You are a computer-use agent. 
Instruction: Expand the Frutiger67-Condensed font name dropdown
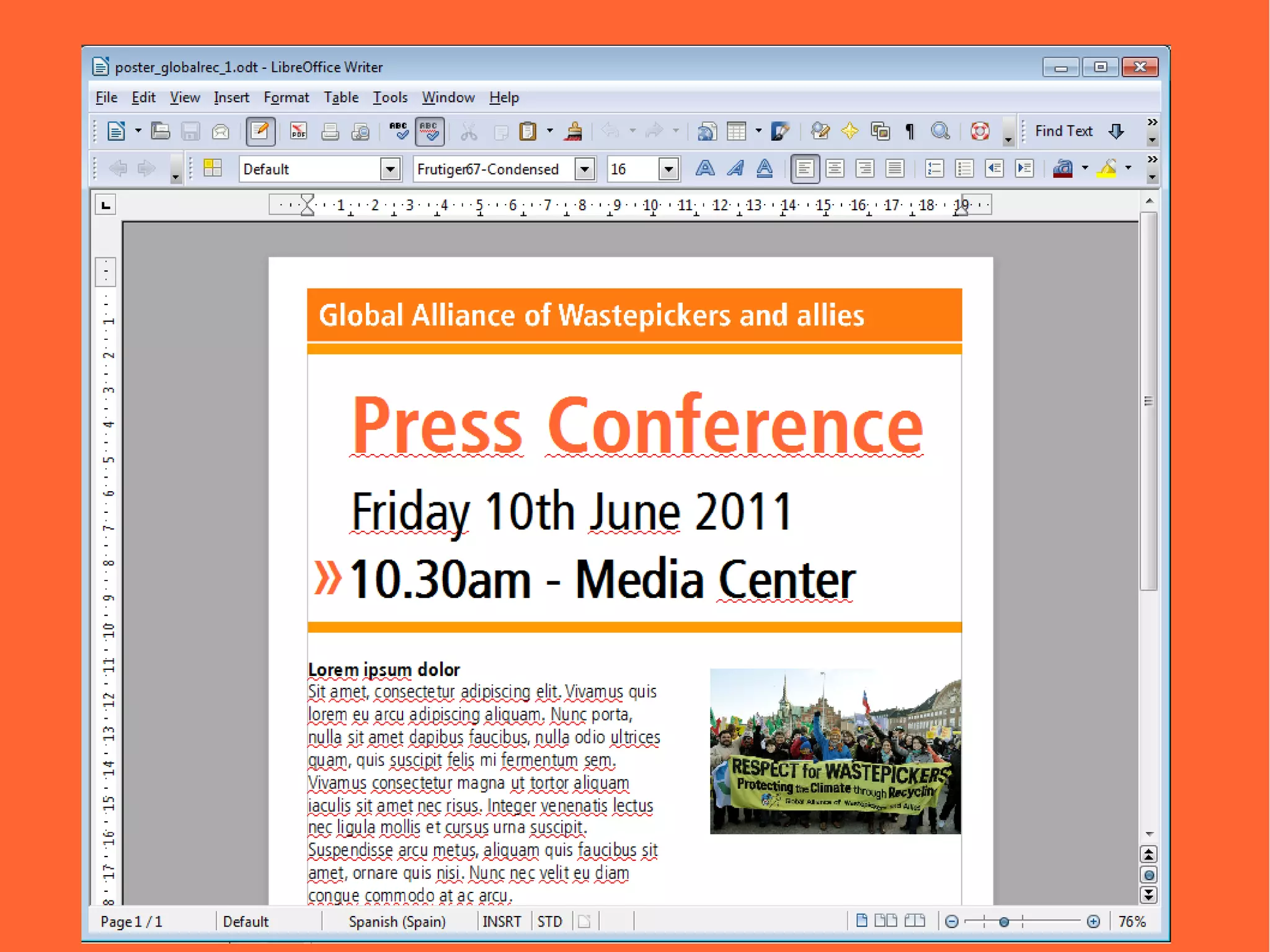[585, 169]
